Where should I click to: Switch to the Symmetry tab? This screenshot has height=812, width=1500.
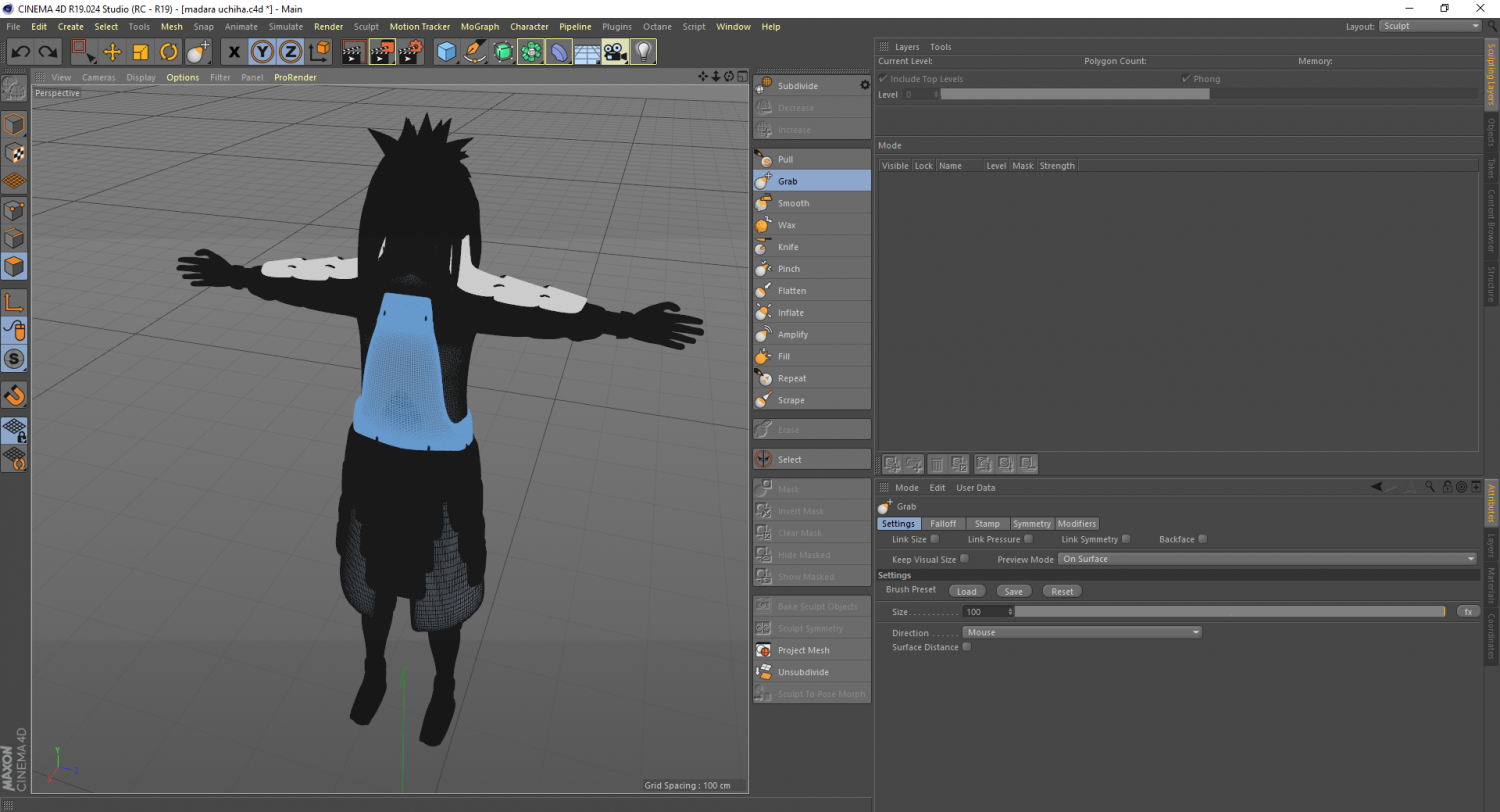pyautogui.click(x=1031, y=524)
